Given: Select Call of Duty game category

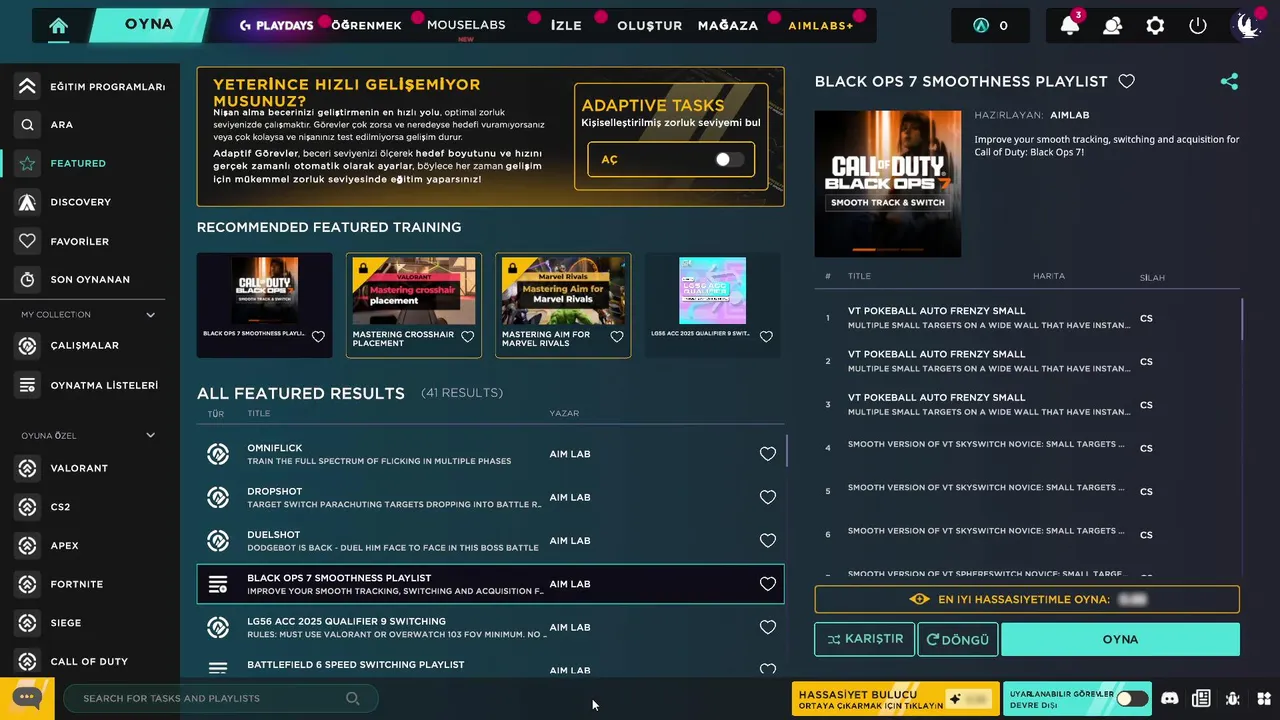Looking at the screenshot, I should pyautogui.click(x=90, y=661).
